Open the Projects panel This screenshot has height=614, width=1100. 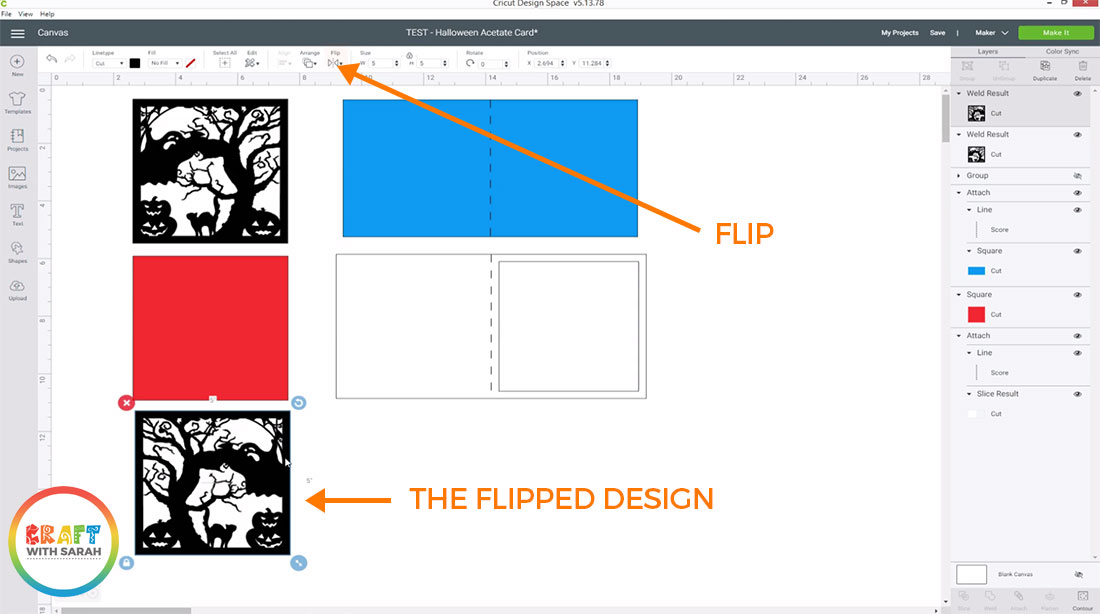18,140
